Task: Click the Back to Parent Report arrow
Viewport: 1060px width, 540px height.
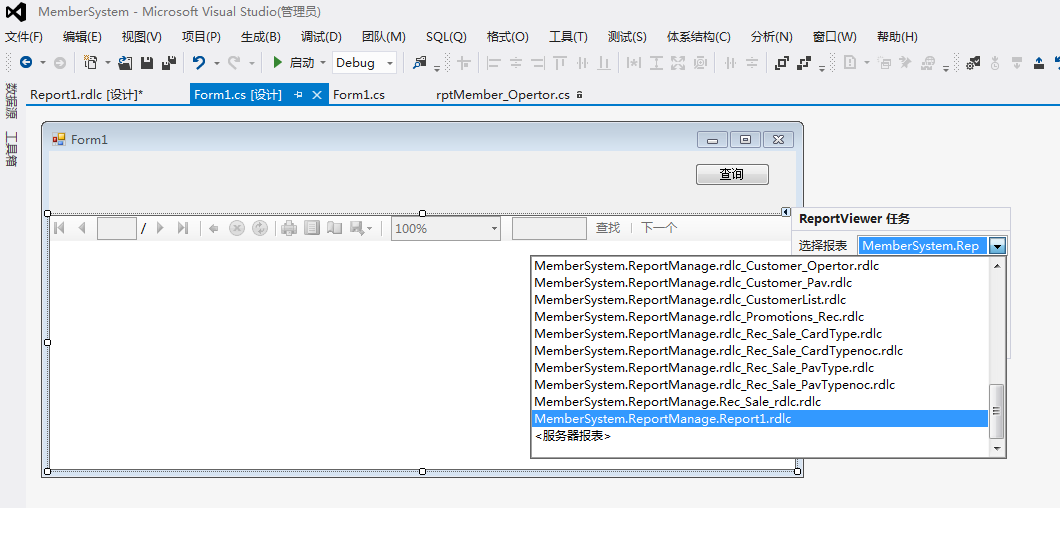Action: click(214, 228)
